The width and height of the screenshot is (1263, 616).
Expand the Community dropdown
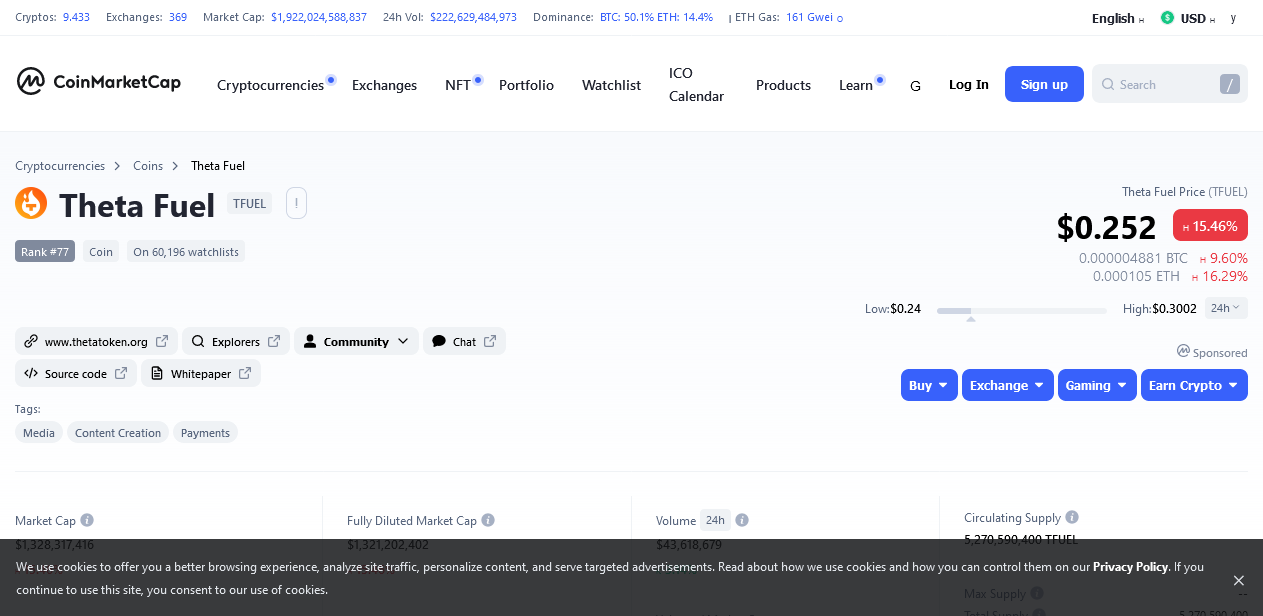(x=356, y=341)
